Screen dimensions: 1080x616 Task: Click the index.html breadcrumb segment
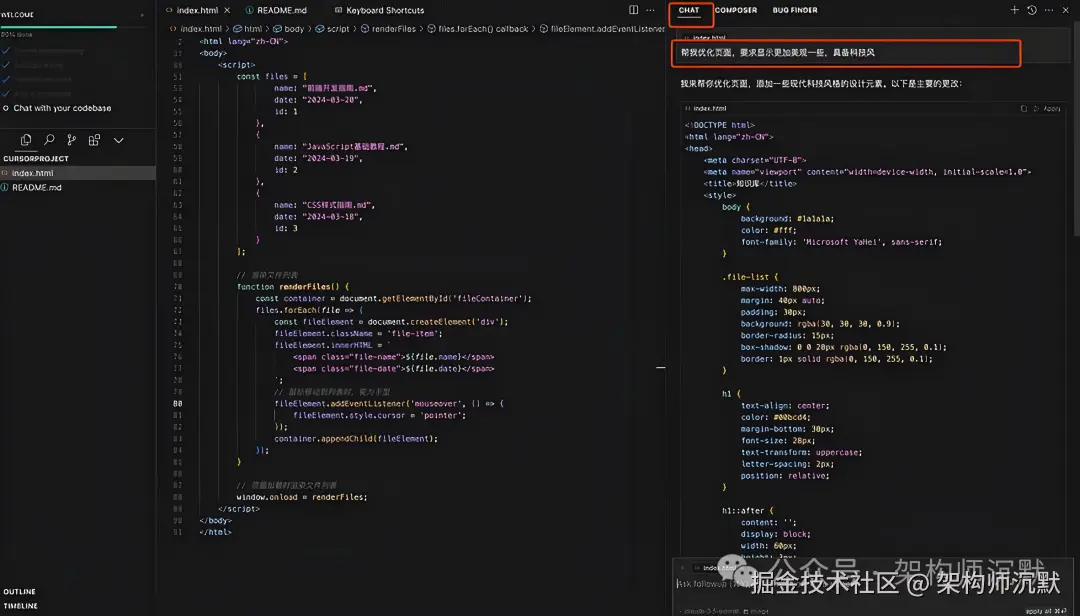pyautogui.click(x=196, y=29)
